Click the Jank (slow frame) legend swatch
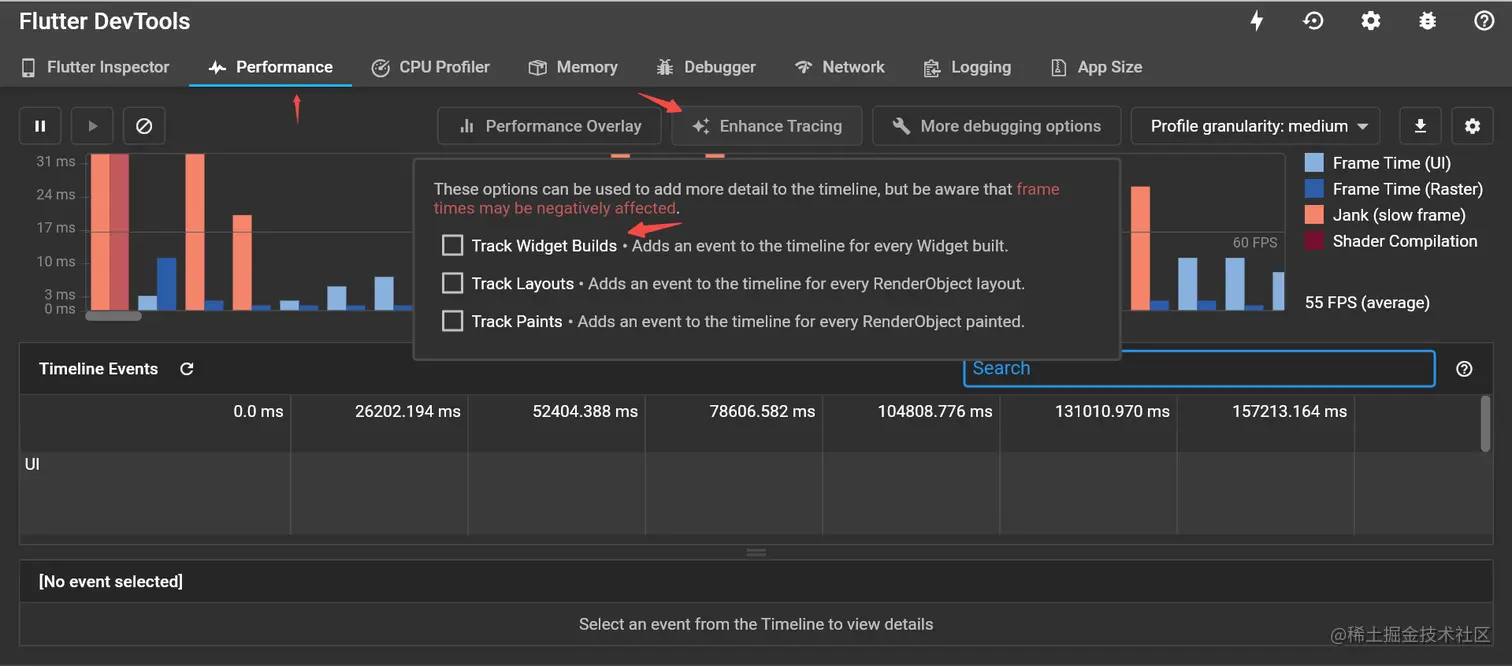The height and width of the screenshot is (666, 1512). point(1314,215)
